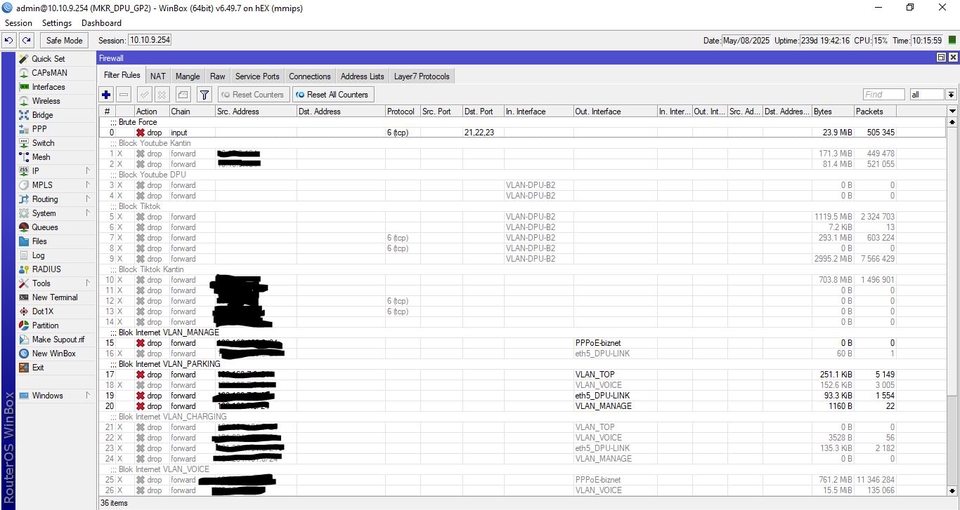The height and width of the screenshot is (510, 960).
Task: Open Queues from the sidebar
Action: click(45, 227)
